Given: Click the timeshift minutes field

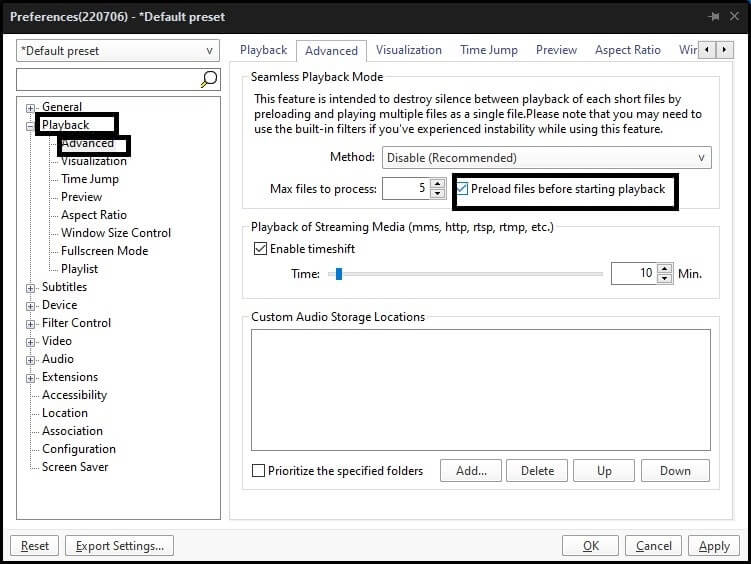Looking at the screenshot, I should tap(634, 273).
